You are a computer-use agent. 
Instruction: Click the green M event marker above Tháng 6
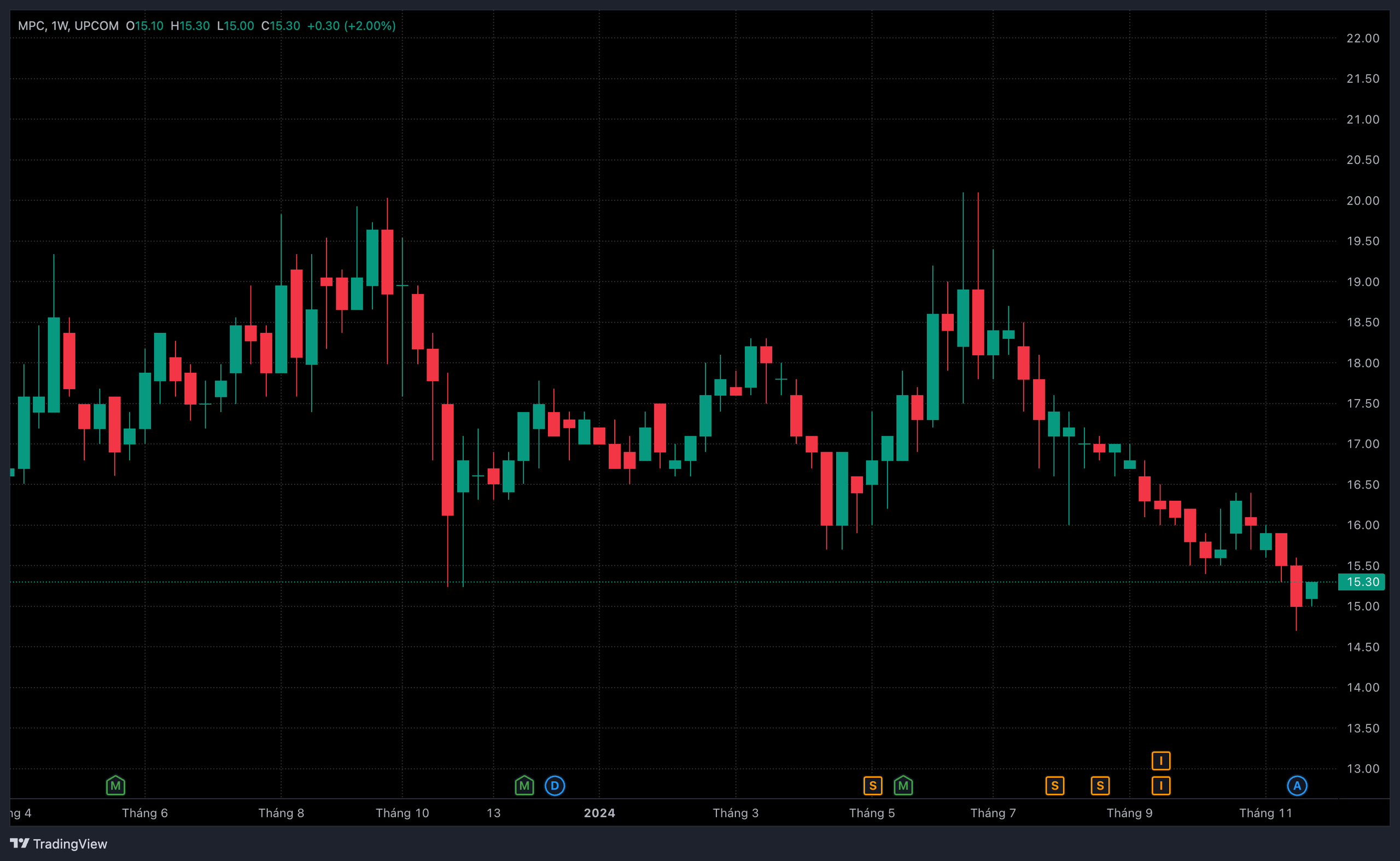tap(115, 786)
